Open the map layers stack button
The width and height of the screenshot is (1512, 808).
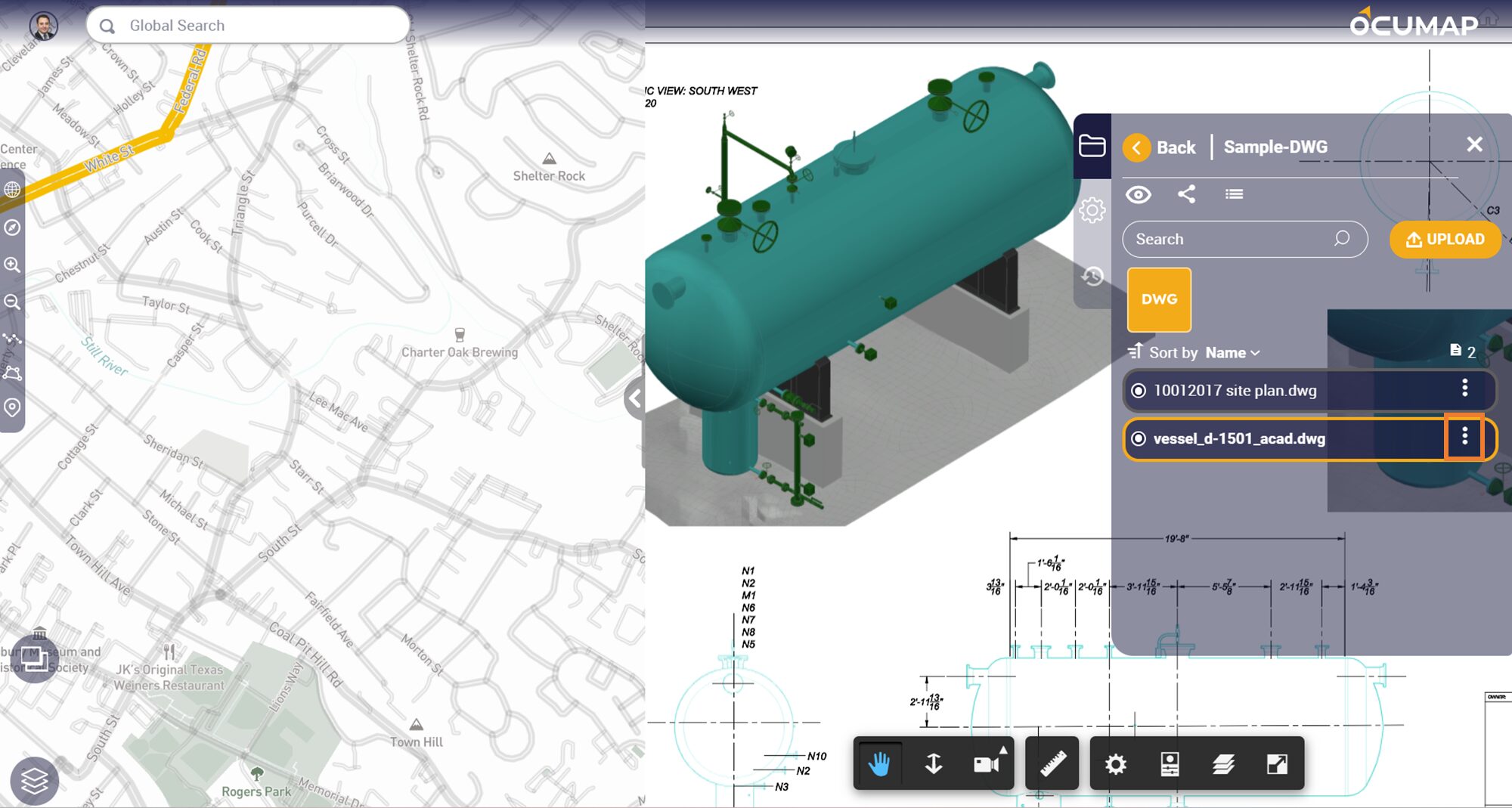click(35, 781)
